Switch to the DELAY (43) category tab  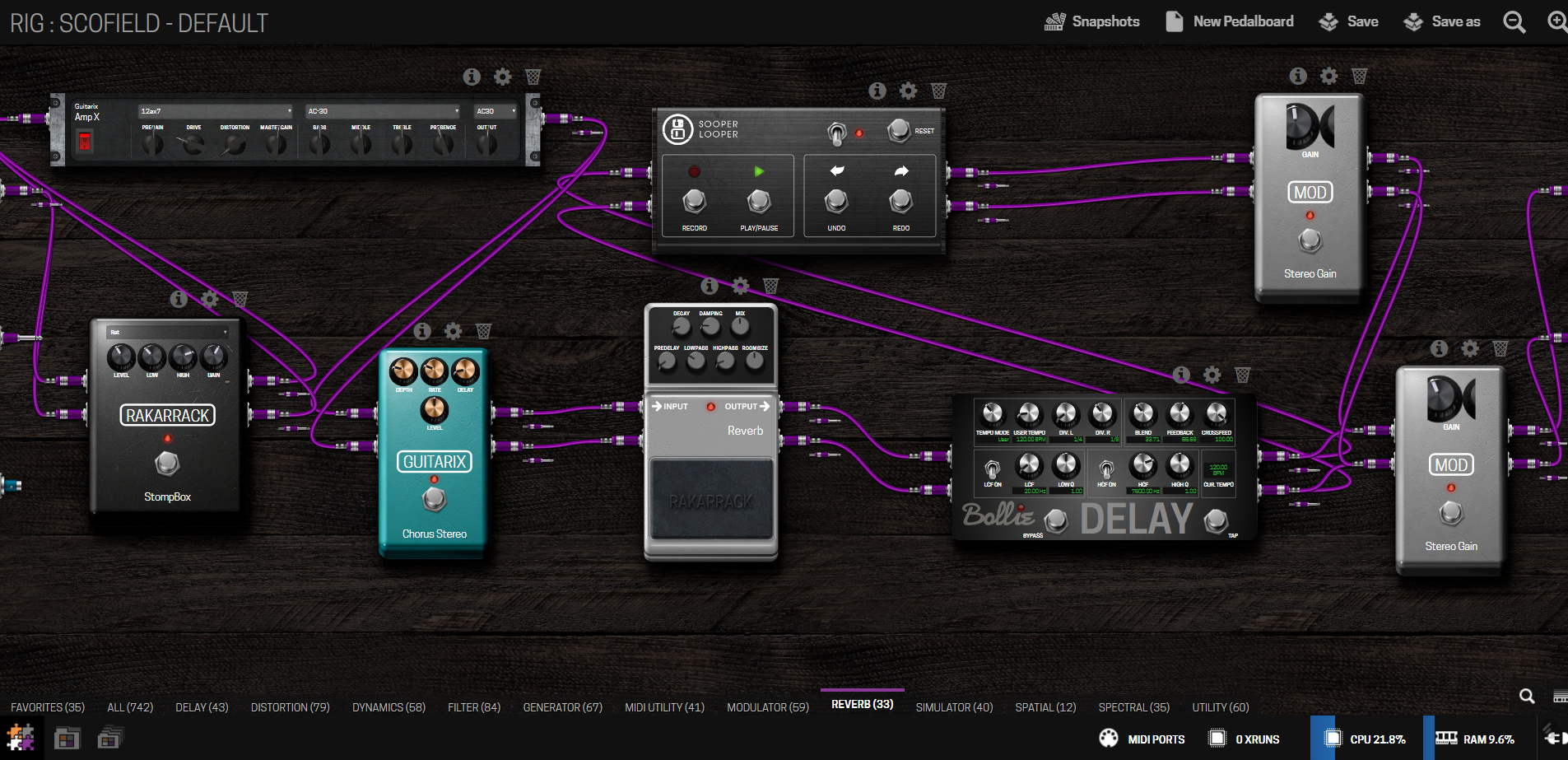(202, 707)
